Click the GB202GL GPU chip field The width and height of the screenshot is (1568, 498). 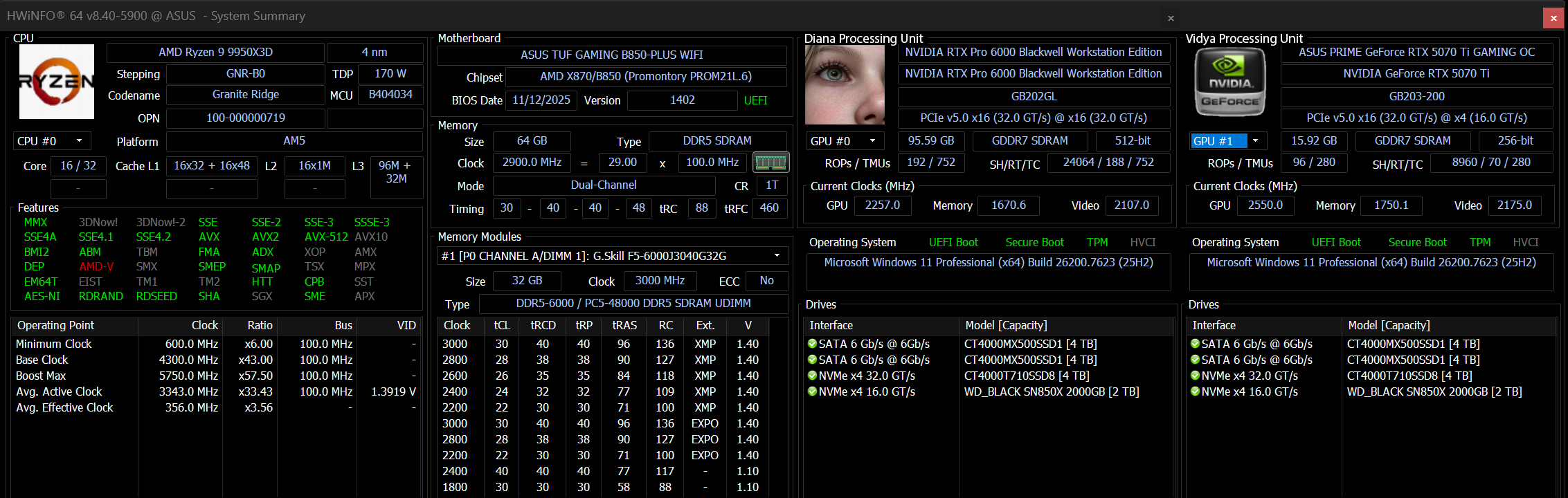[1034, 97]
